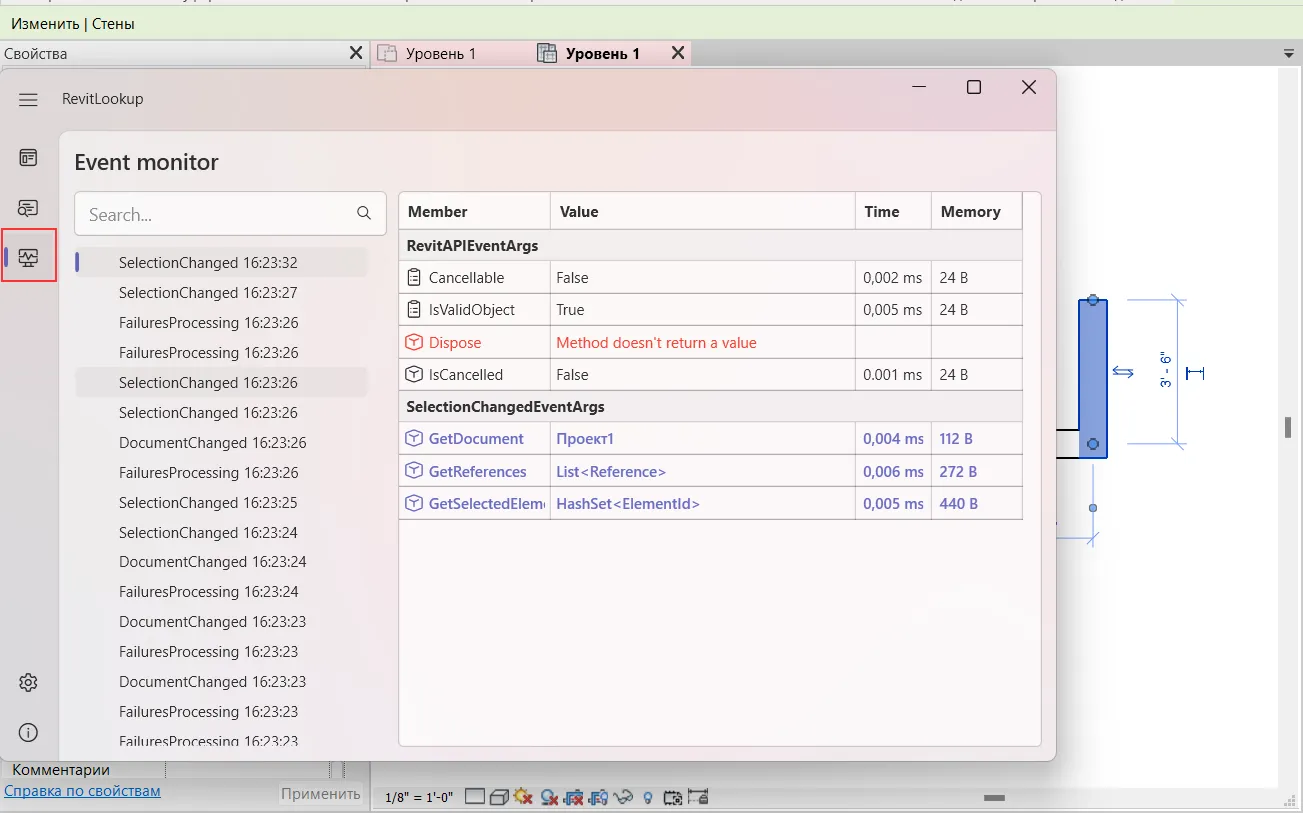The width and height of the screenshot is (1303, 813).
Task: Open Visual Style cube icon
Action: pyautogui.click(x=499, y=797)
